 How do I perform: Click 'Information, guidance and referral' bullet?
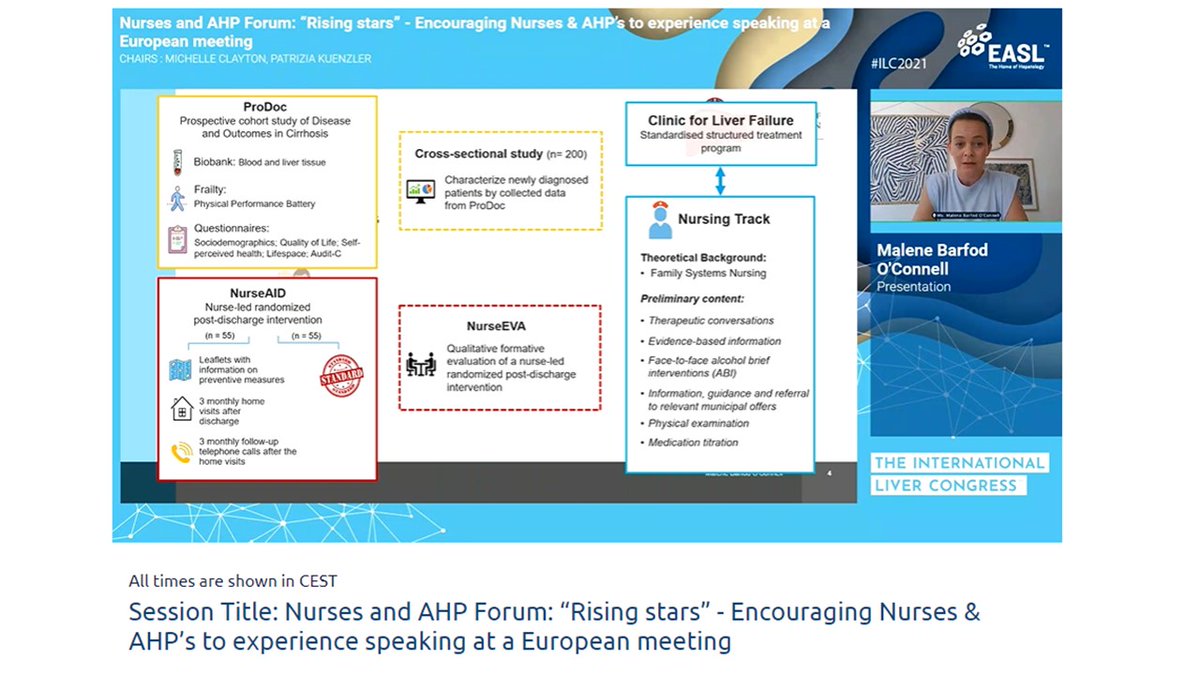tap(729, 400)
